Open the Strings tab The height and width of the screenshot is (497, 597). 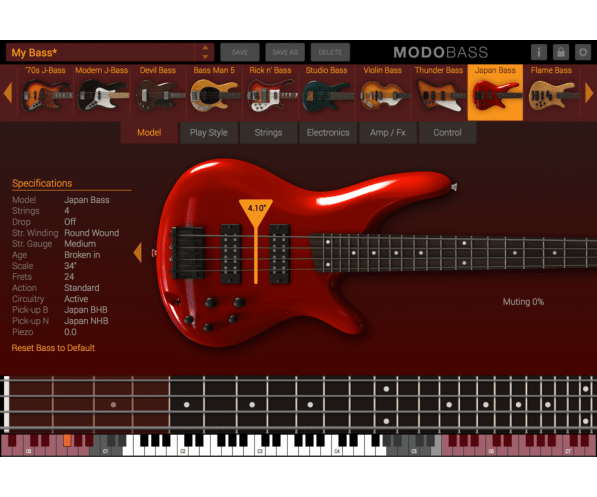(268, 133)
